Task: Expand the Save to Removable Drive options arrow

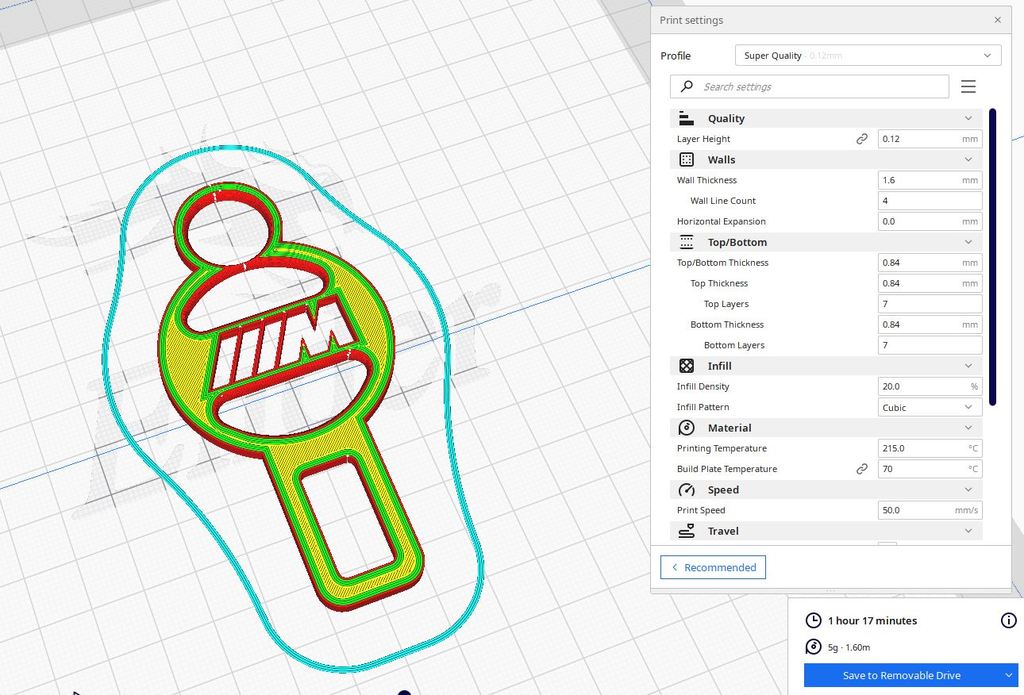Action: click(1007, 676)
